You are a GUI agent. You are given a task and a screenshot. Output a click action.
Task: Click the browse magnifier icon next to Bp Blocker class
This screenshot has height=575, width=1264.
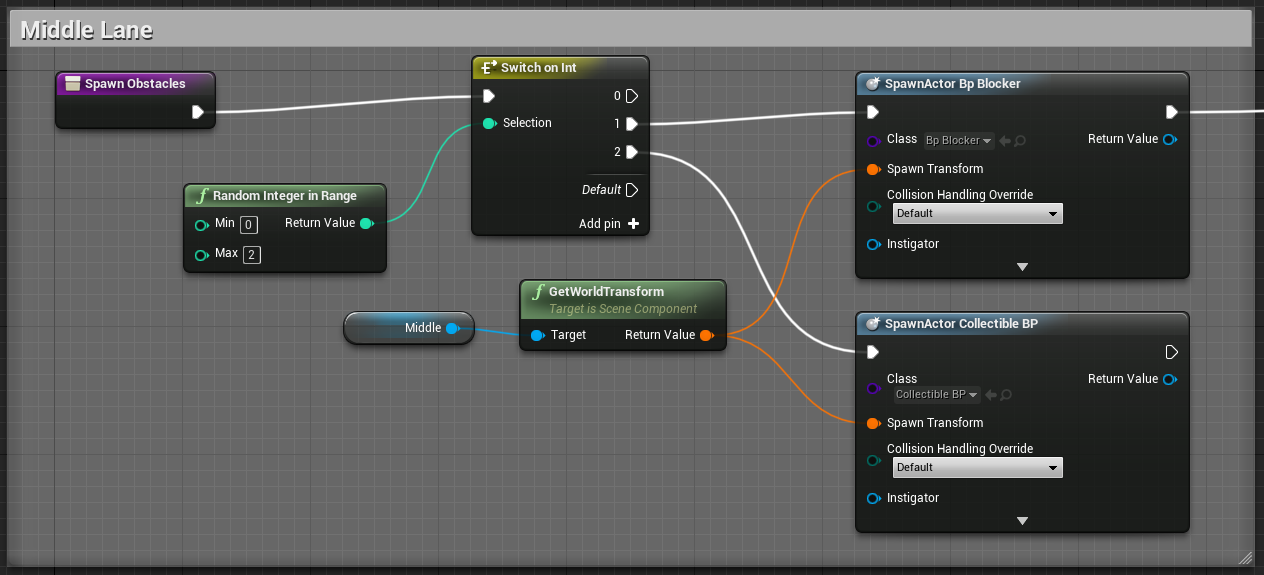coord(1020,141)
